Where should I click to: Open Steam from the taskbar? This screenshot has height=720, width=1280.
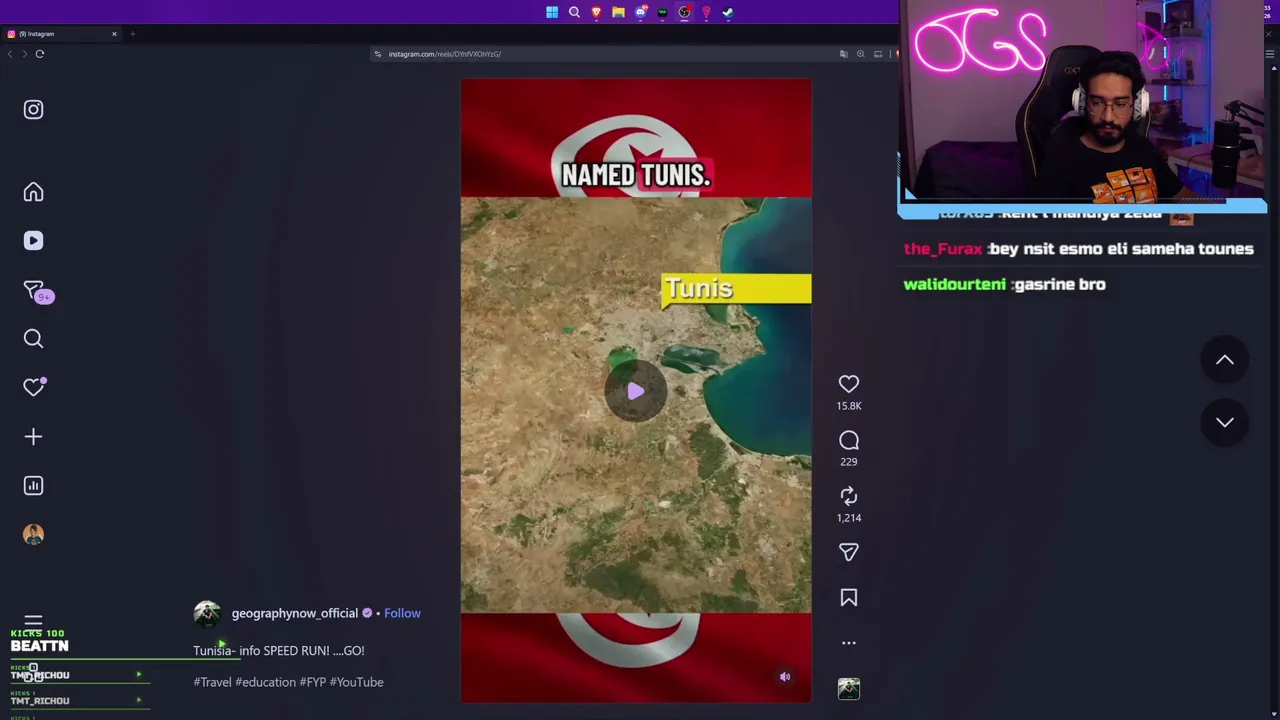click(x=728, y=12)
